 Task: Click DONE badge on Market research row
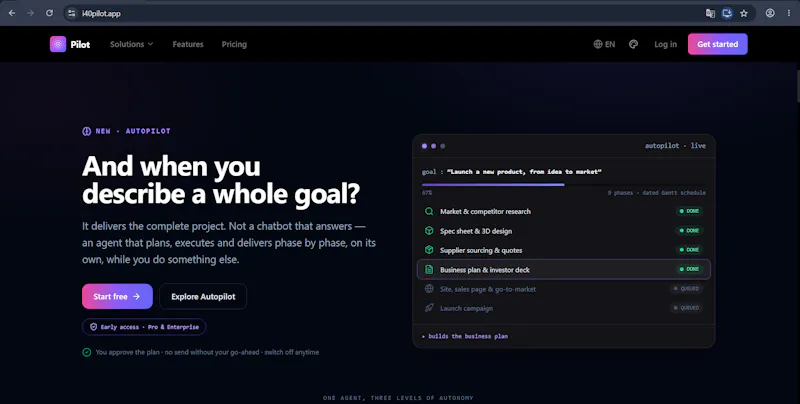689,211
